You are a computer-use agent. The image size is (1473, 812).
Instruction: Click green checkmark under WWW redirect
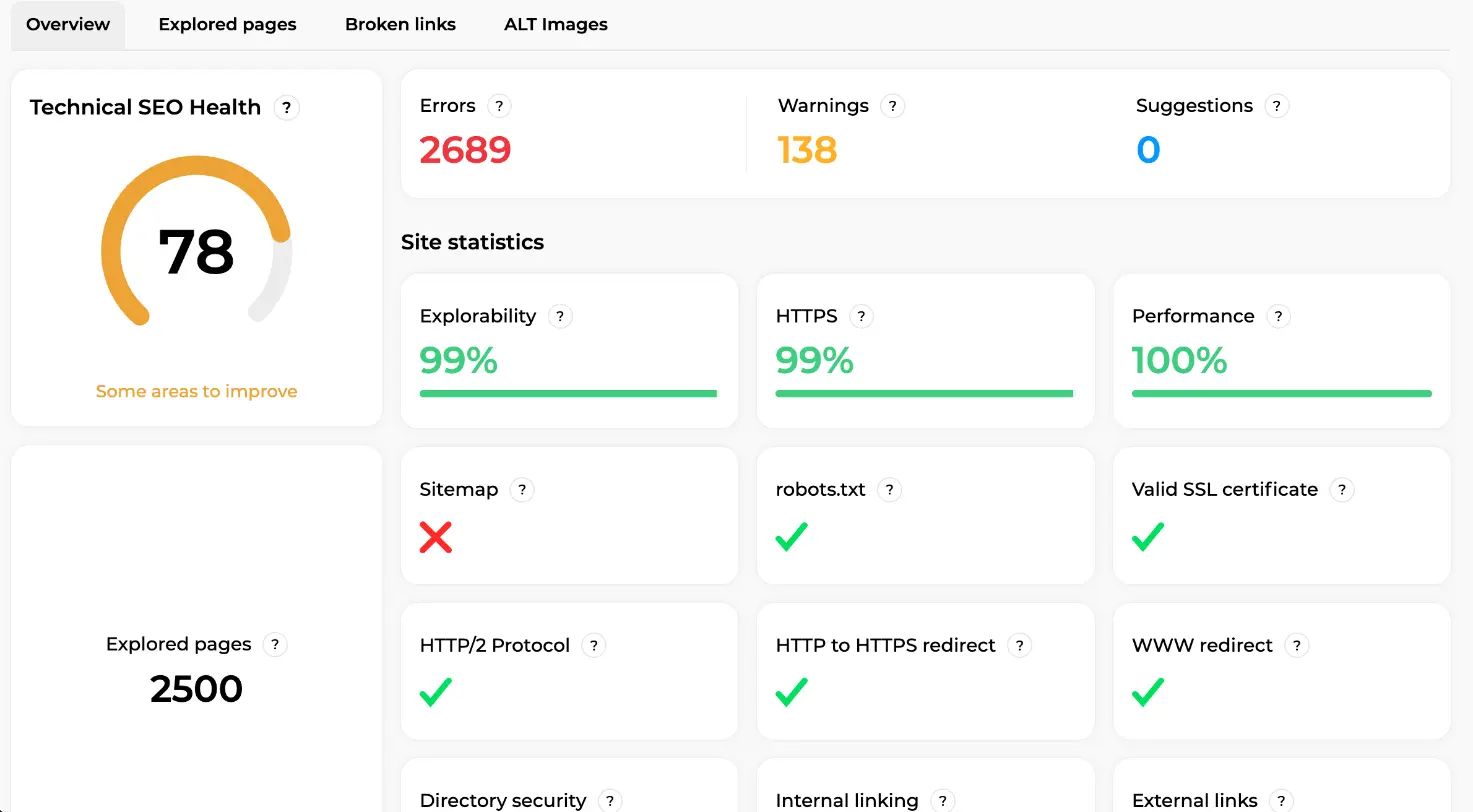pos(1148,692)
